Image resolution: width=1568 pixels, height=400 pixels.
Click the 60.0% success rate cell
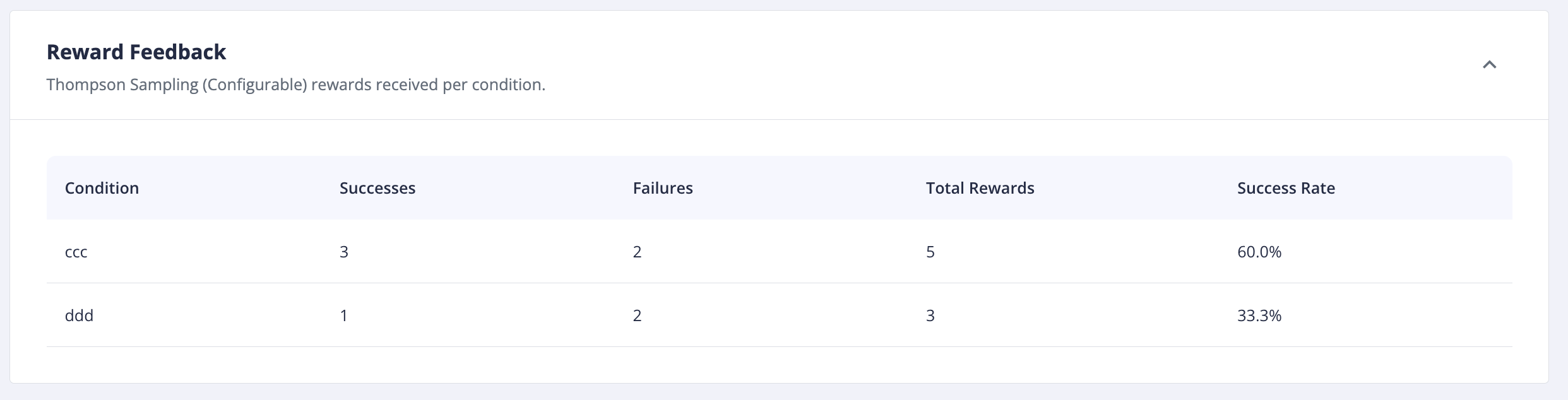coord(1259,252)
